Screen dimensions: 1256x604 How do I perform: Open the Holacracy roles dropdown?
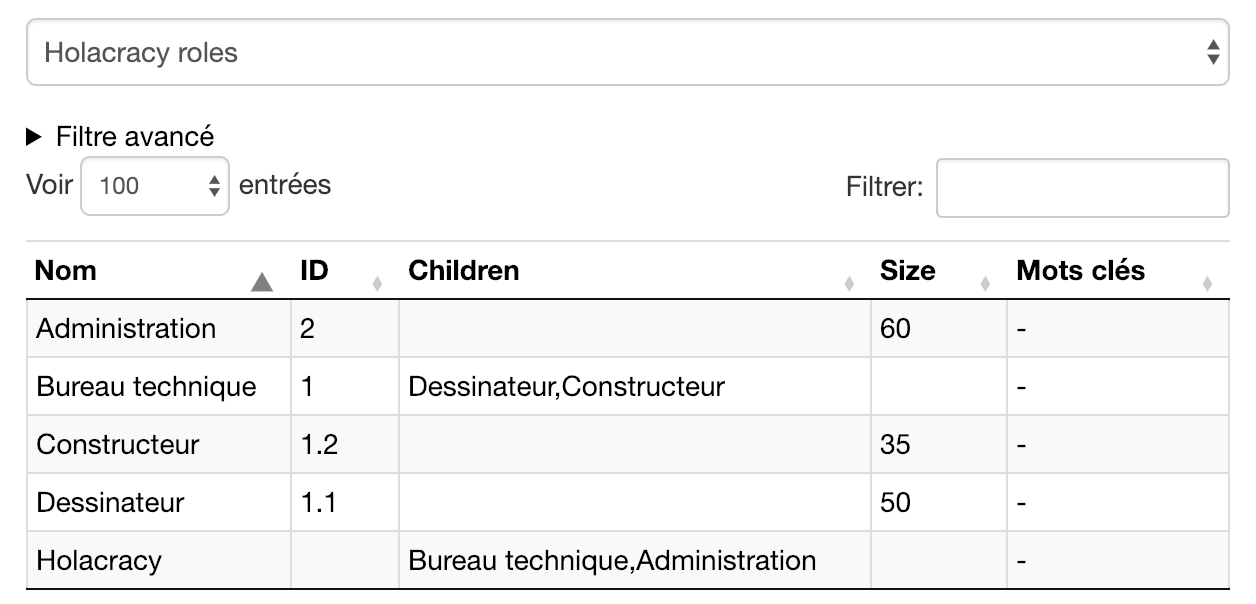pyautogui.click(x=627, y=53)
